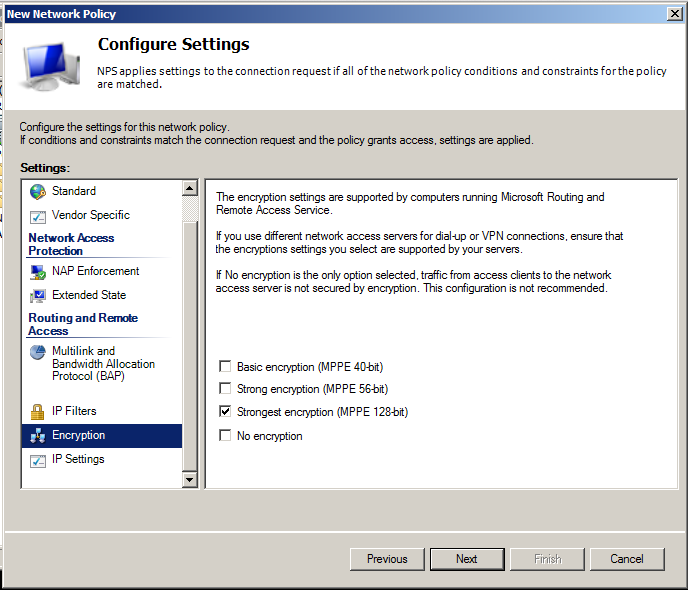
Task: Select IP Settings in settings list
Action: click(x=78, y=459)
